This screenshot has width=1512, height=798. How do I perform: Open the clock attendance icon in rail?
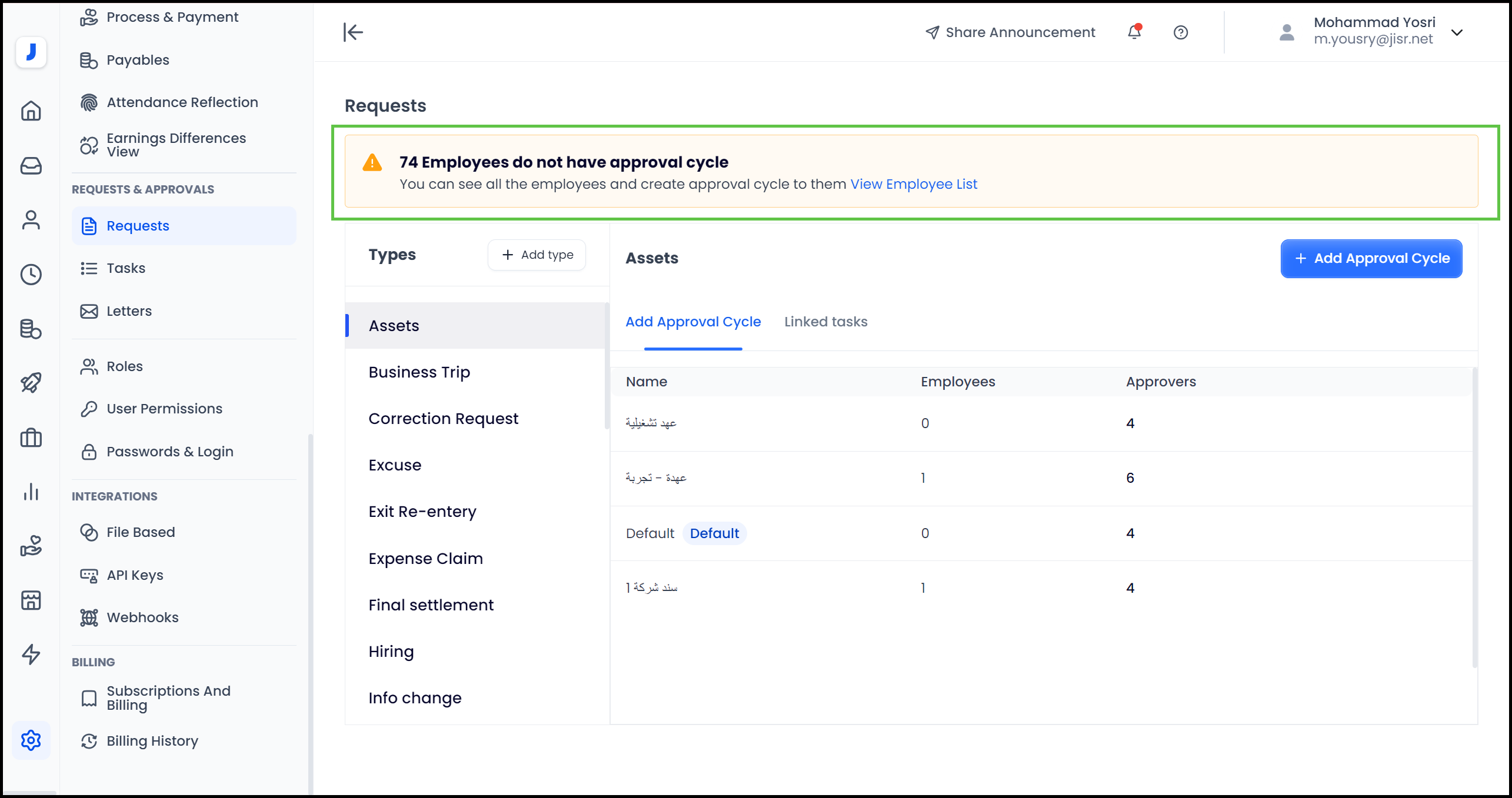point(31,275)
